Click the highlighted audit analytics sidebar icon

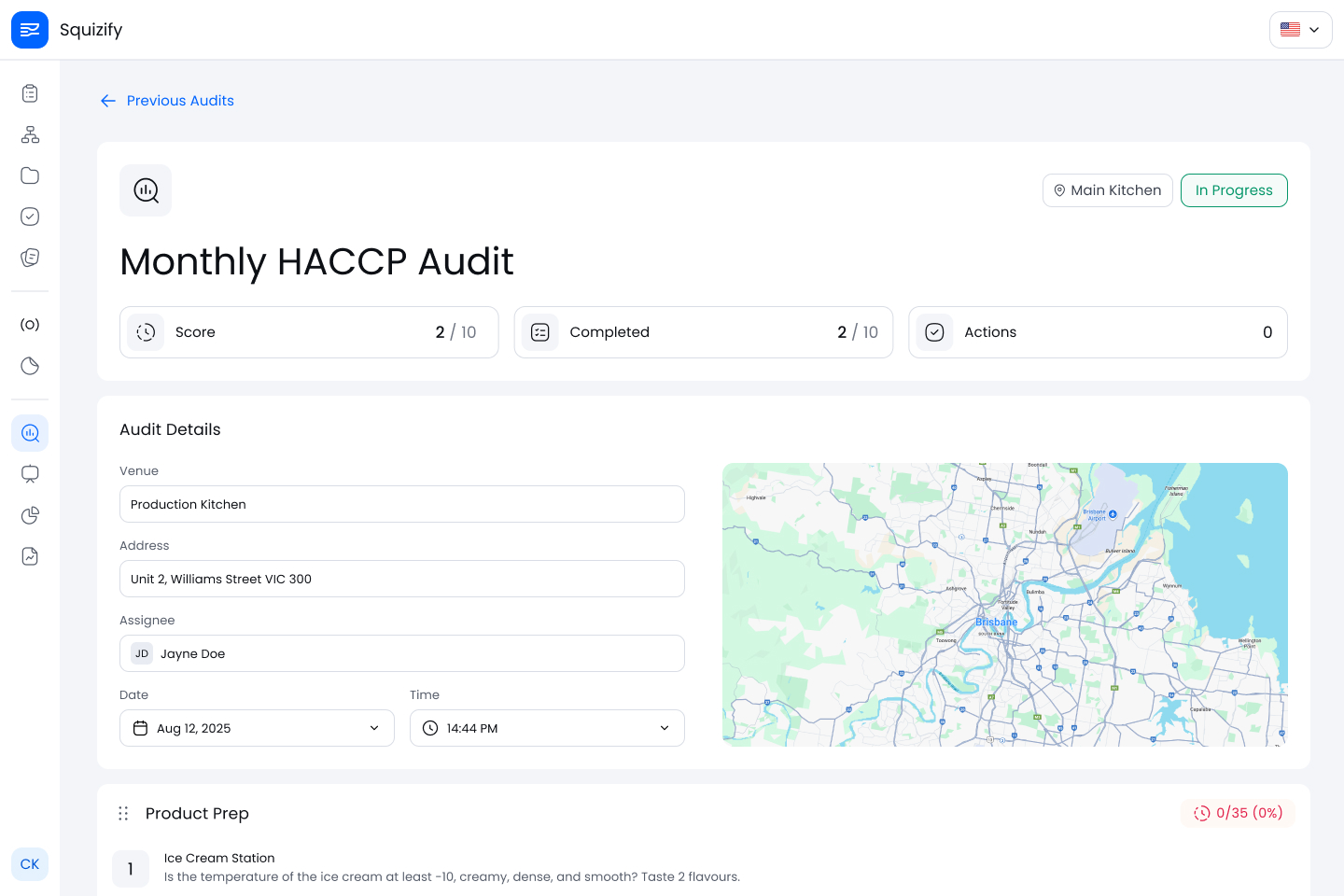coord(29,433)
